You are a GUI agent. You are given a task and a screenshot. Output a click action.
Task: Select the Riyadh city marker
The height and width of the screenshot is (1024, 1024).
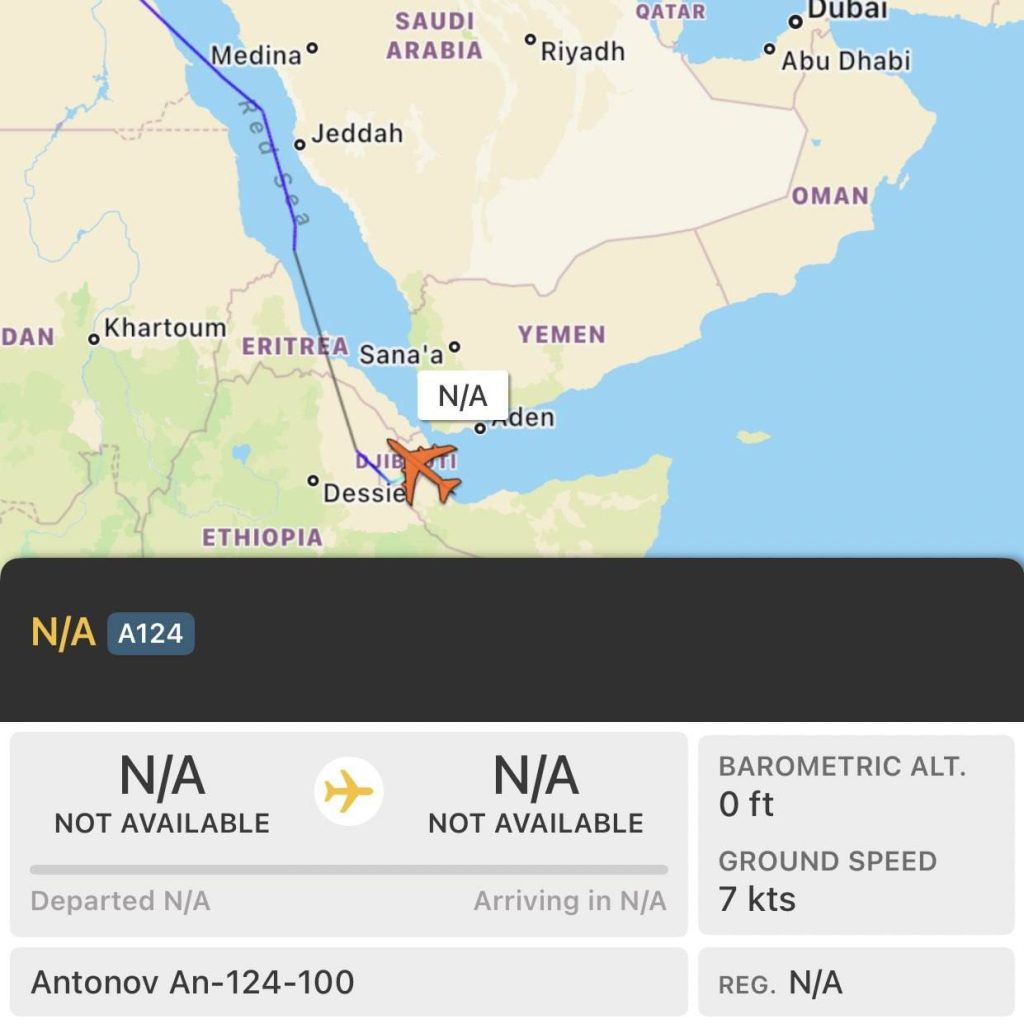point(531,40)
